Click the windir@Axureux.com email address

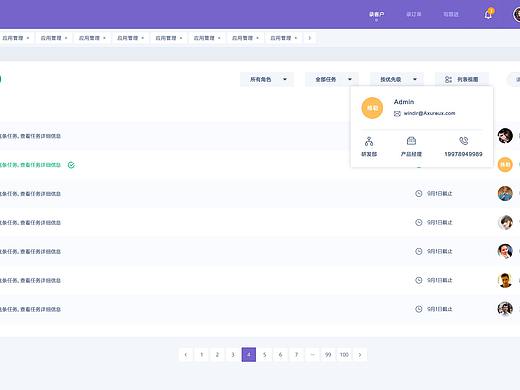429,113
